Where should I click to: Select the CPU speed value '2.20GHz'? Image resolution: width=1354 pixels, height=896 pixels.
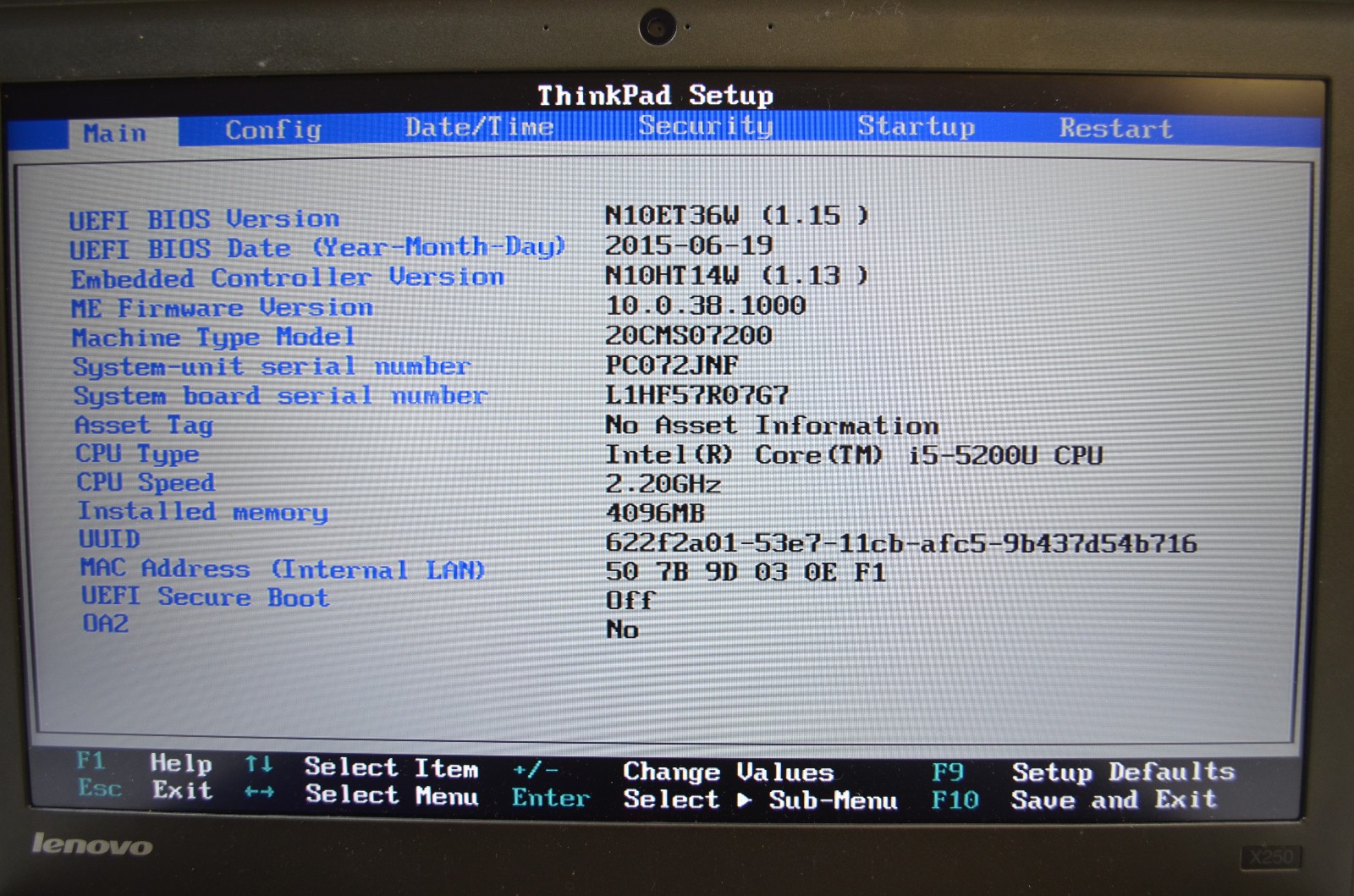663,485
